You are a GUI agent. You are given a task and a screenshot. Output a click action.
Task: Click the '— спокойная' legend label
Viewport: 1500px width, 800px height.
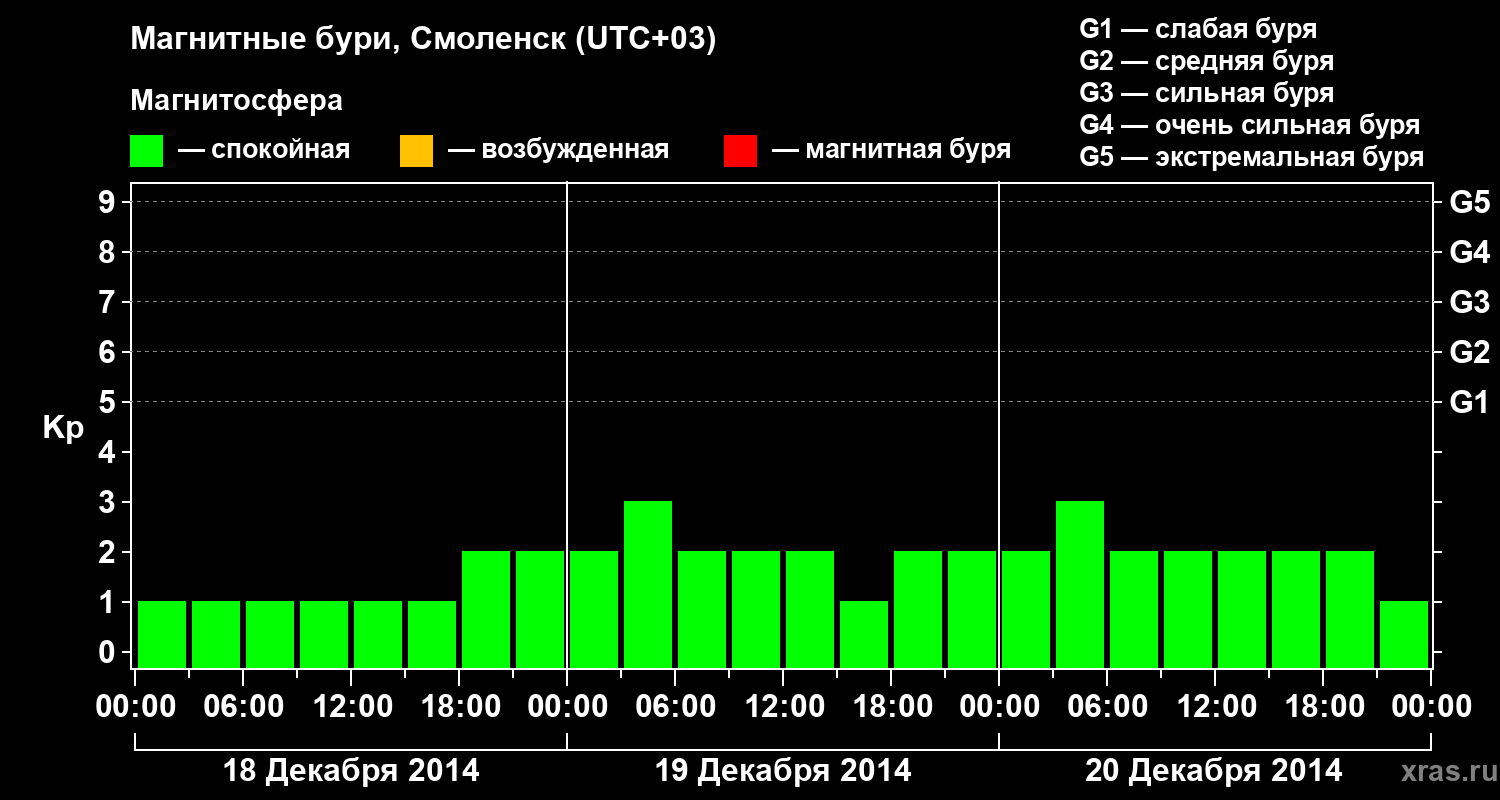[x=264, y=151]
